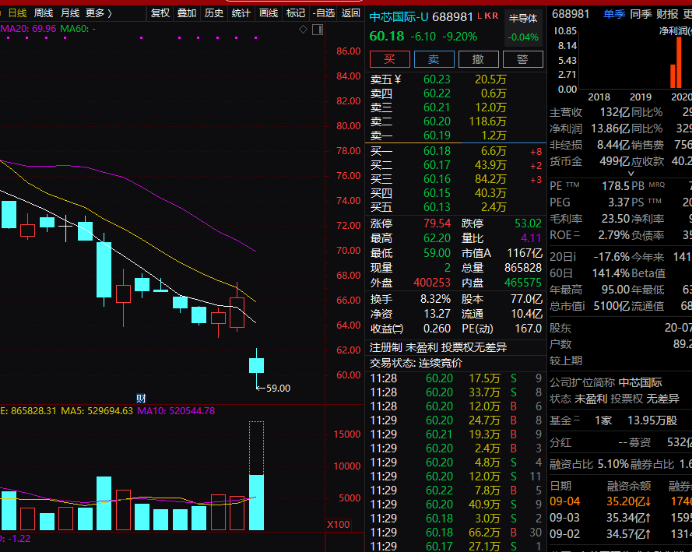Click the 卖二 price 60.20
The height and width of the screenshot is (552, 693).
click(x=437, y=121)
